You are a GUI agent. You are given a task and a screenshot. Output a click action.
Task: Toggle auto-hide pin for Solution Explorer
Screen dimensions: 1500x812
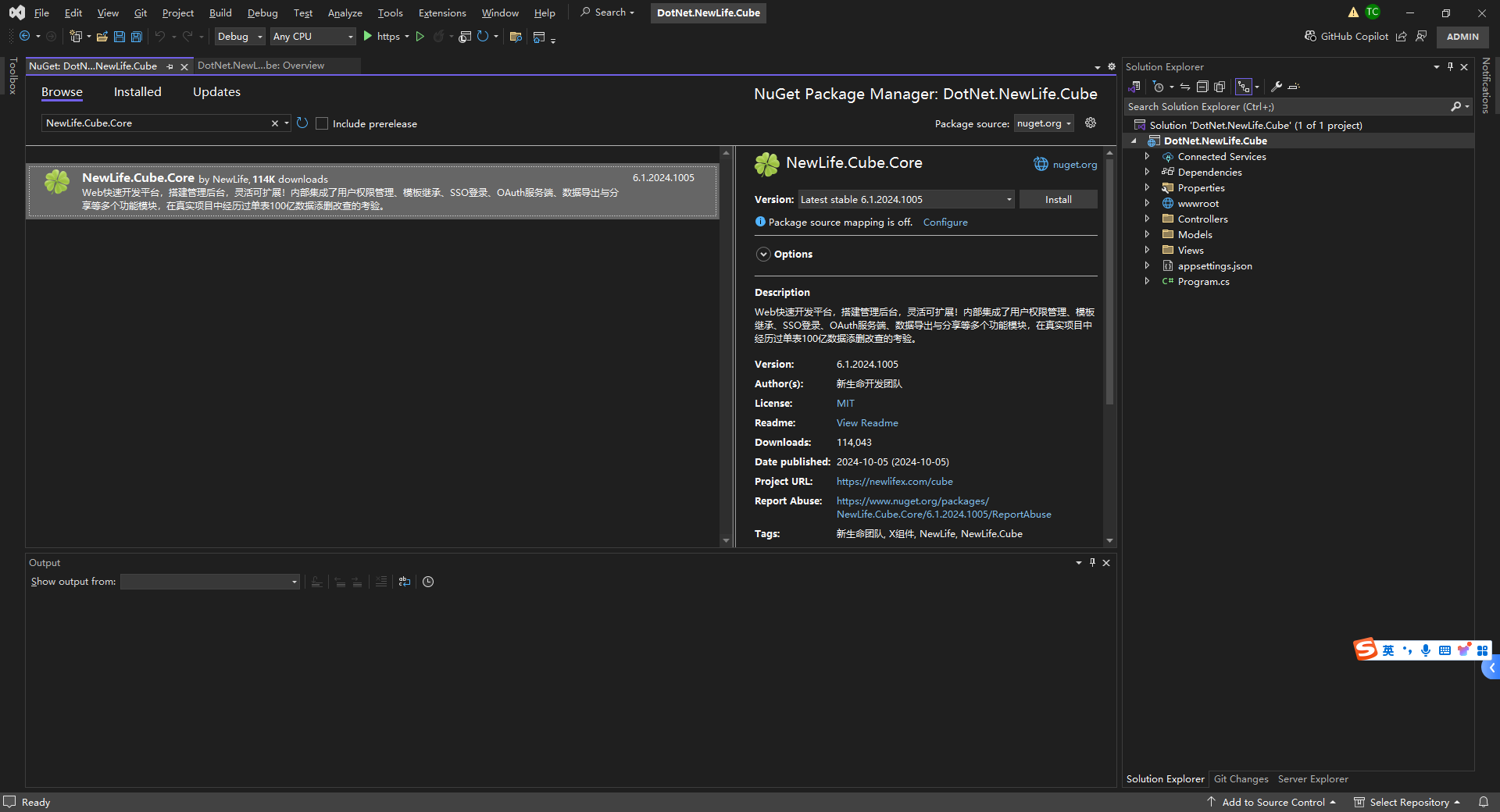[x=1450, y=67]
